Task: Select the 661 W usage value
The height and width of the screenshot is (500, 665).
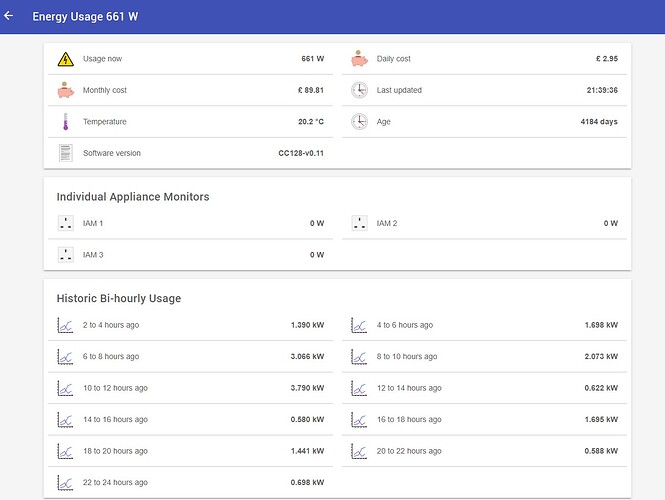Action: (313, 59)
